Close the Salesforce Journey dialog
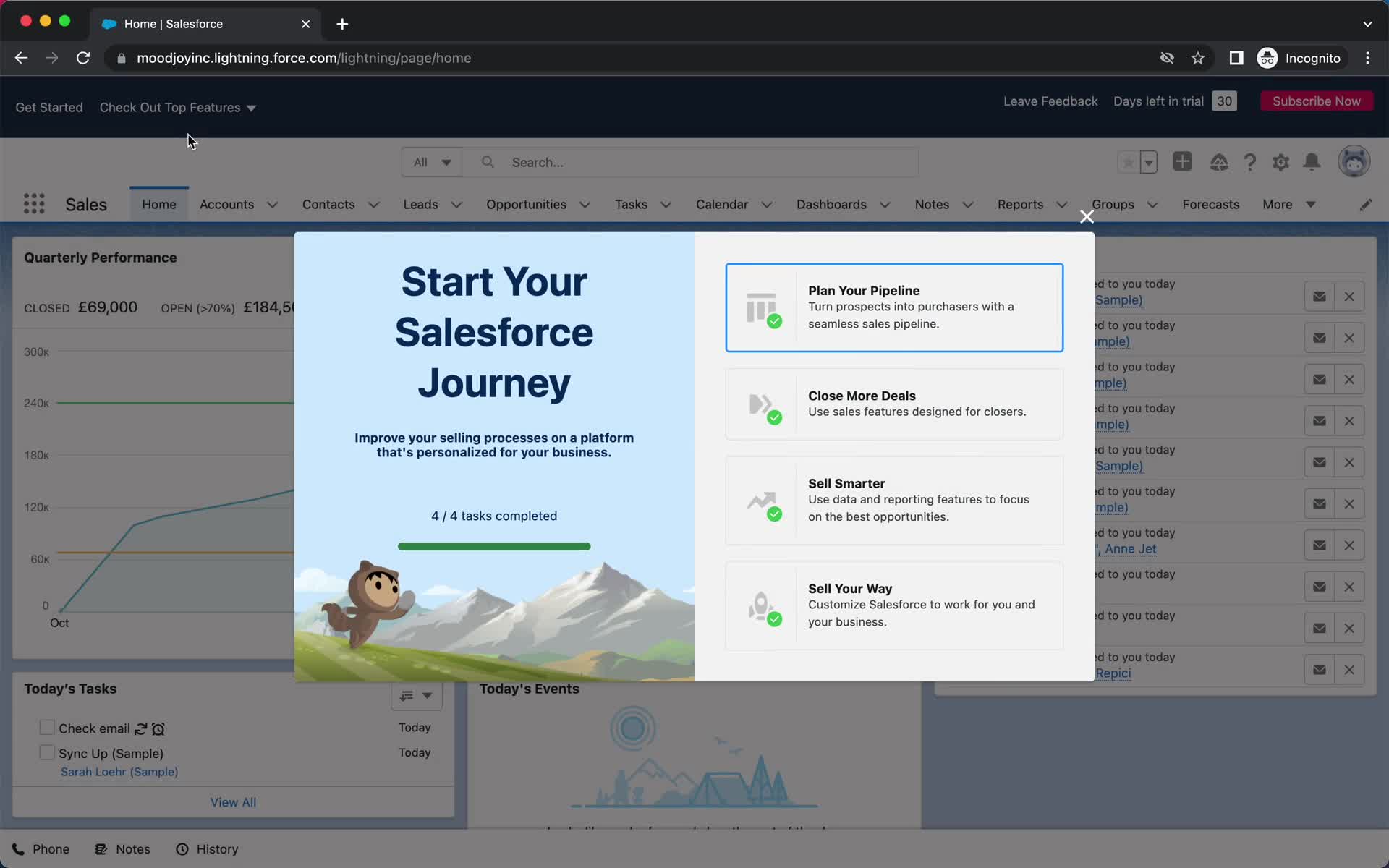1389x868 pixels. [x=1087, y=216]
